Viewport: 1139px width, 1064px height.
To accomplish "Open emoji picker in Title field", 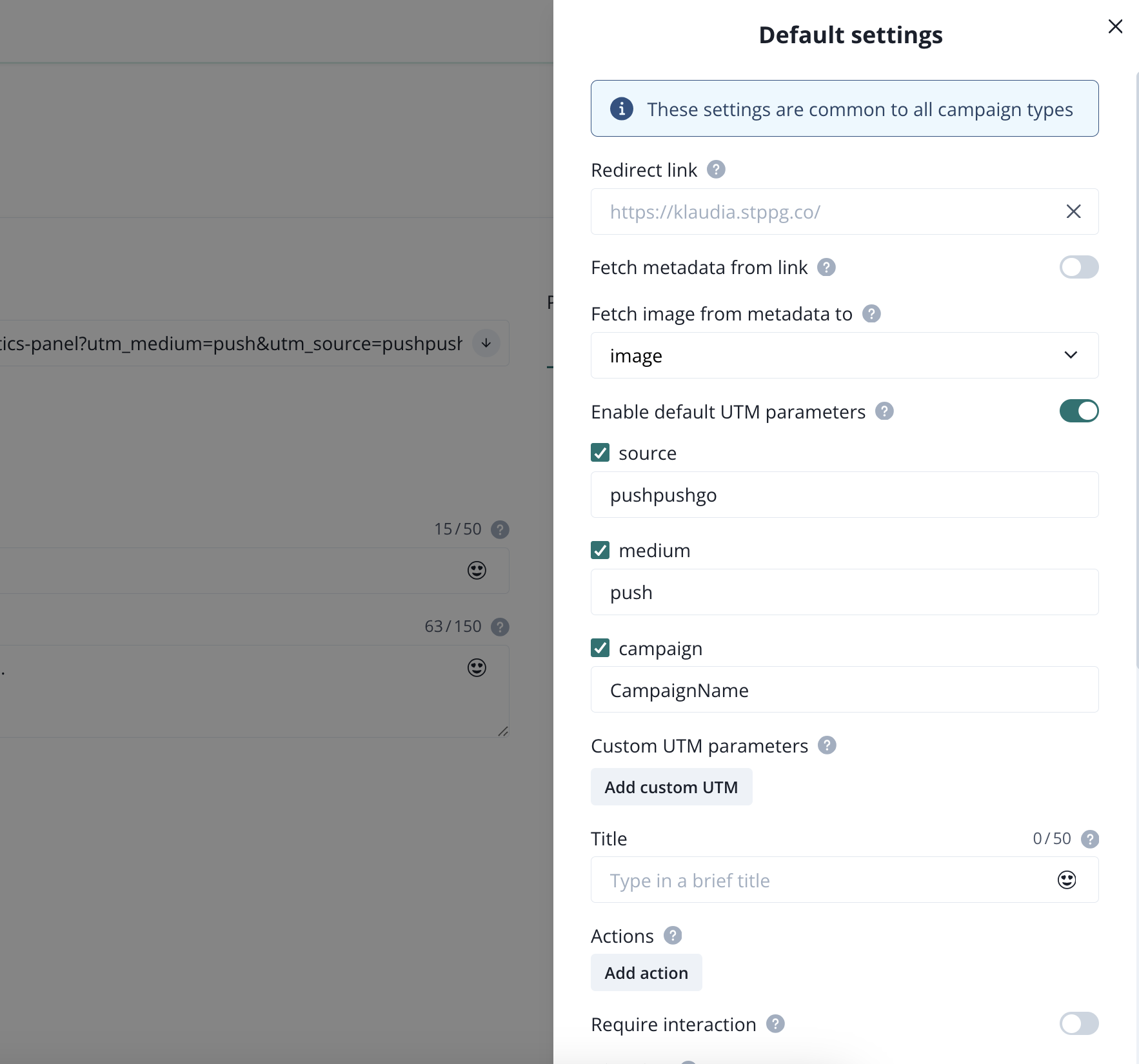I will 1067,880.
